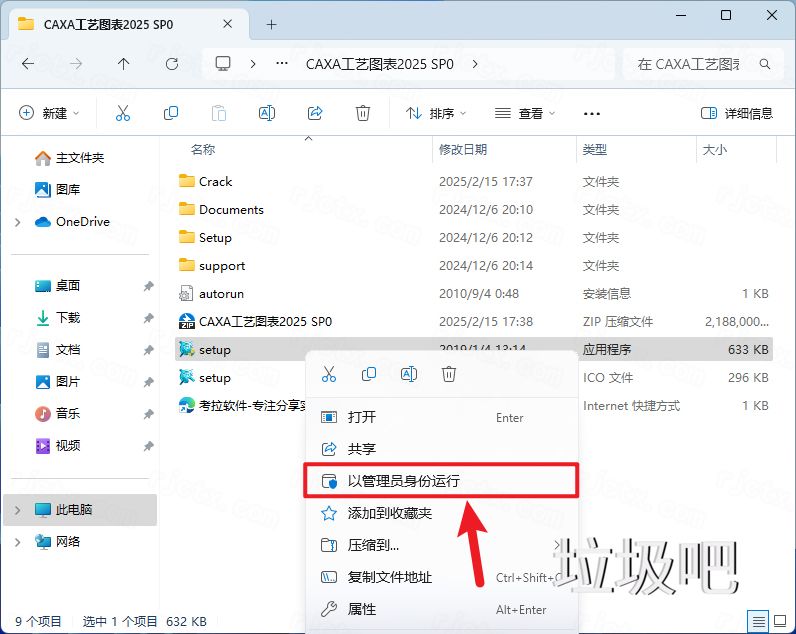Go back with the left arrow

click(28, 64)
